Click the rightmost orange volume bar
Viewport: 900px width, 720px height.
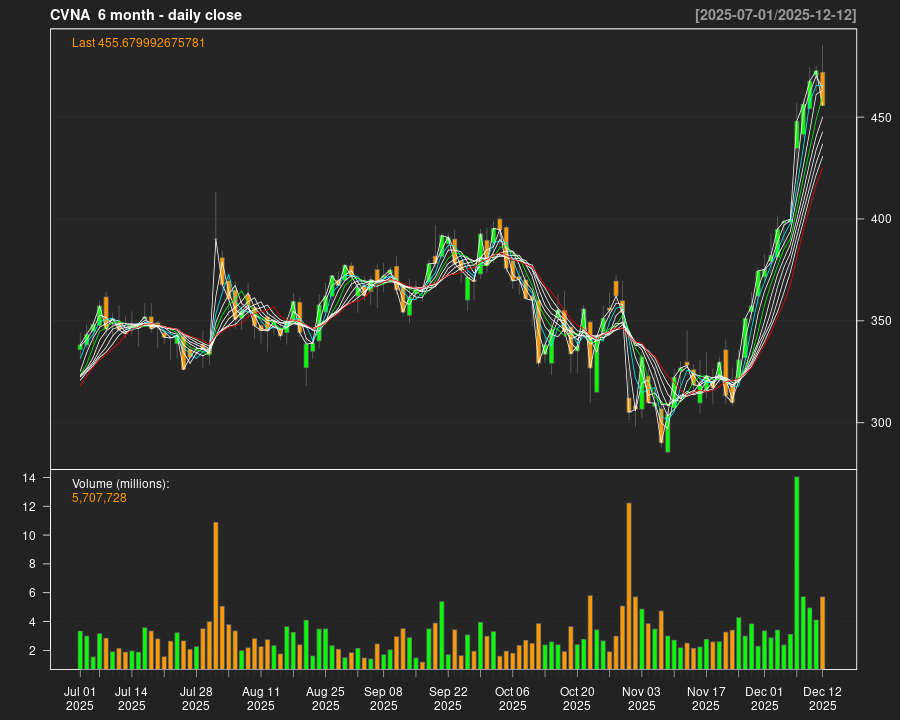click(x=822, y=632)
